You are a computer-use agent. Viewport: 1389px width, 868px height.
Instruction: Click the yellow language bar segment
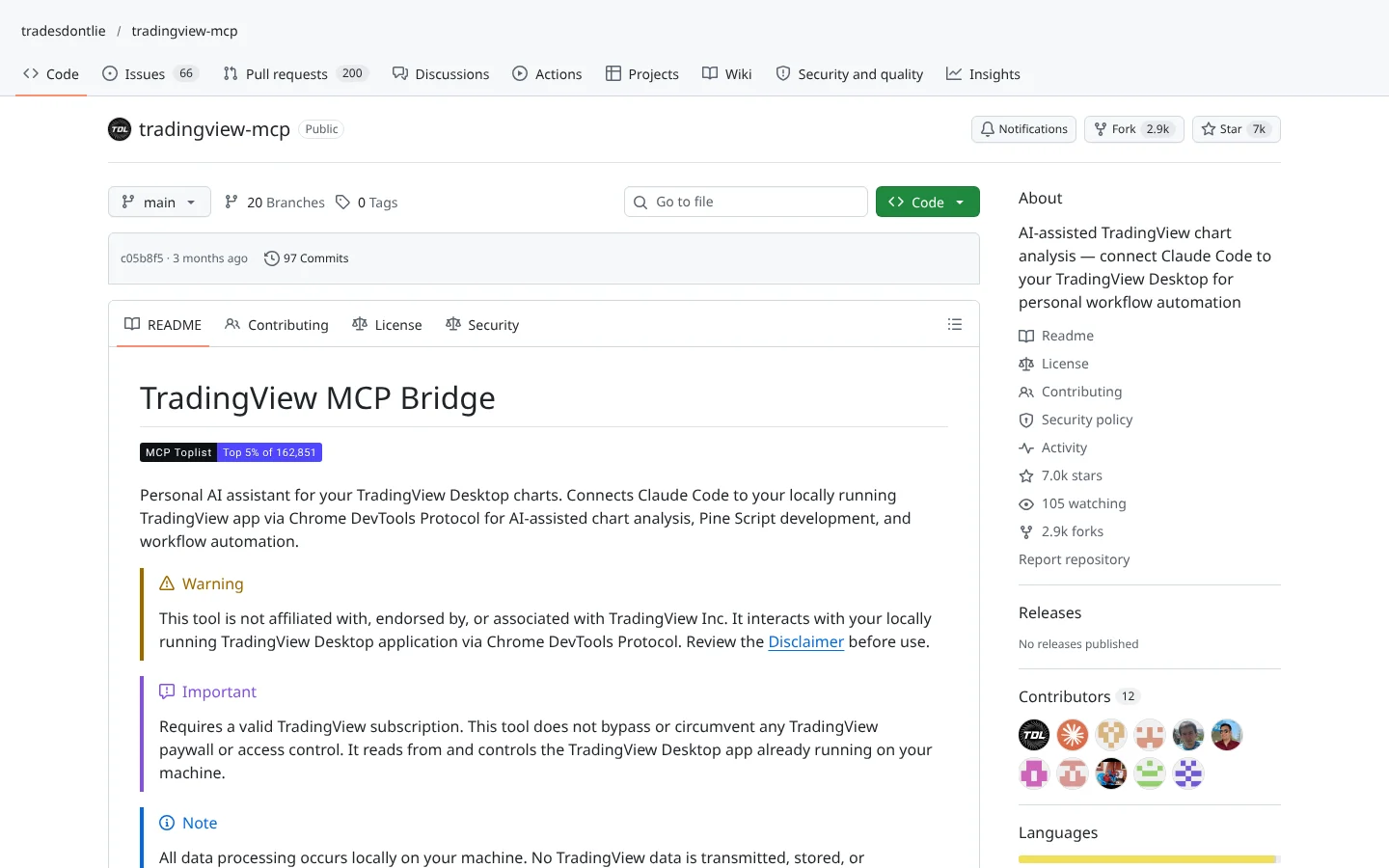1147,859
